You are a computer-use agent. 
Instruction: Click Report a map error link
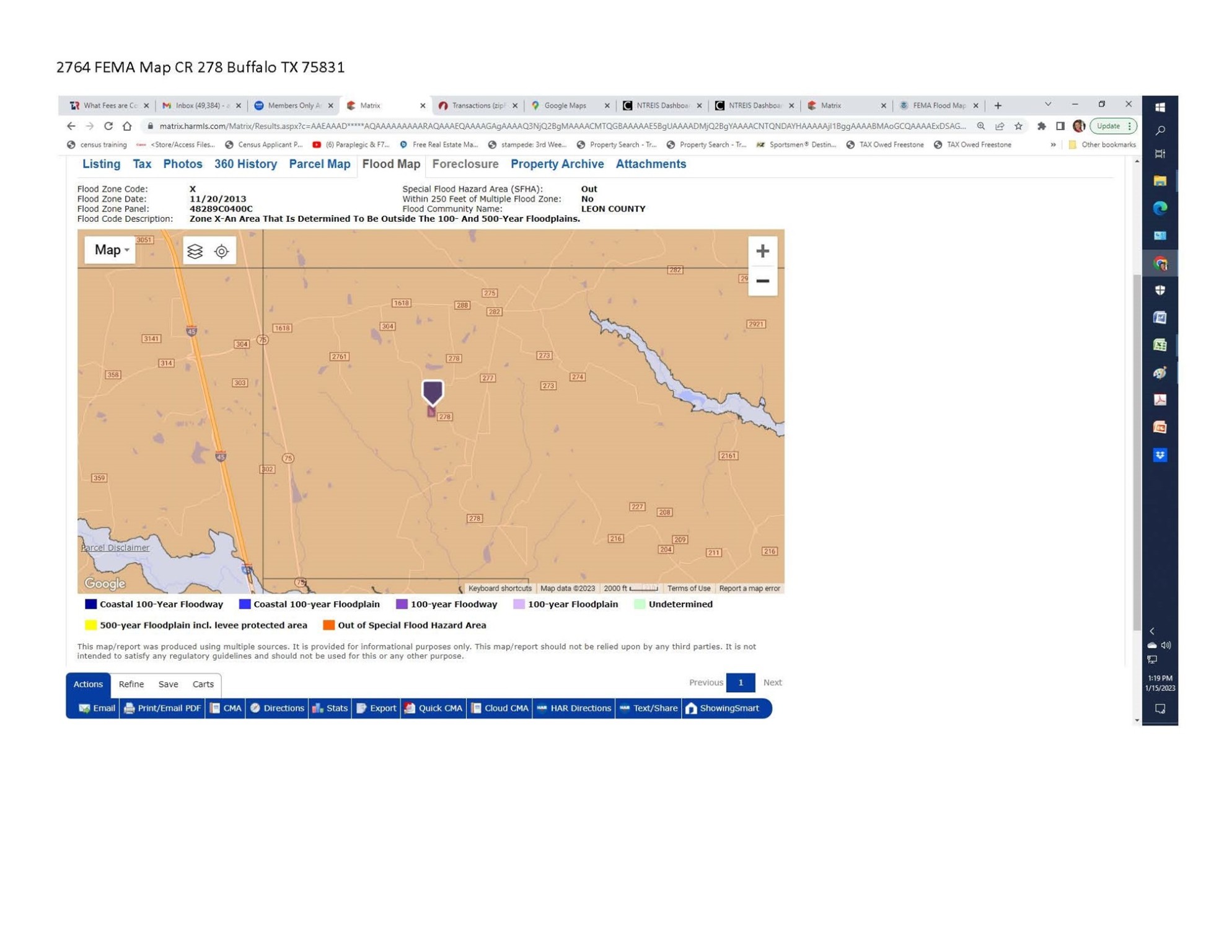(749, 588)
